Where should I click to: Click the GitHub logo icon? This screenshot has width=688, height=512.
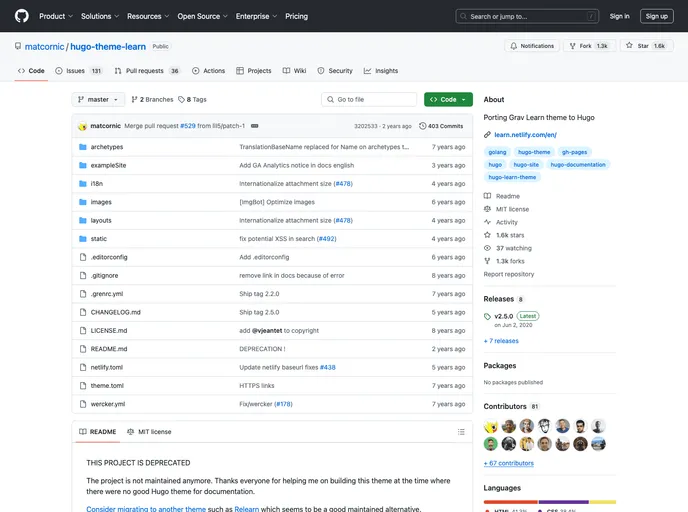click(x=22, y=16)
